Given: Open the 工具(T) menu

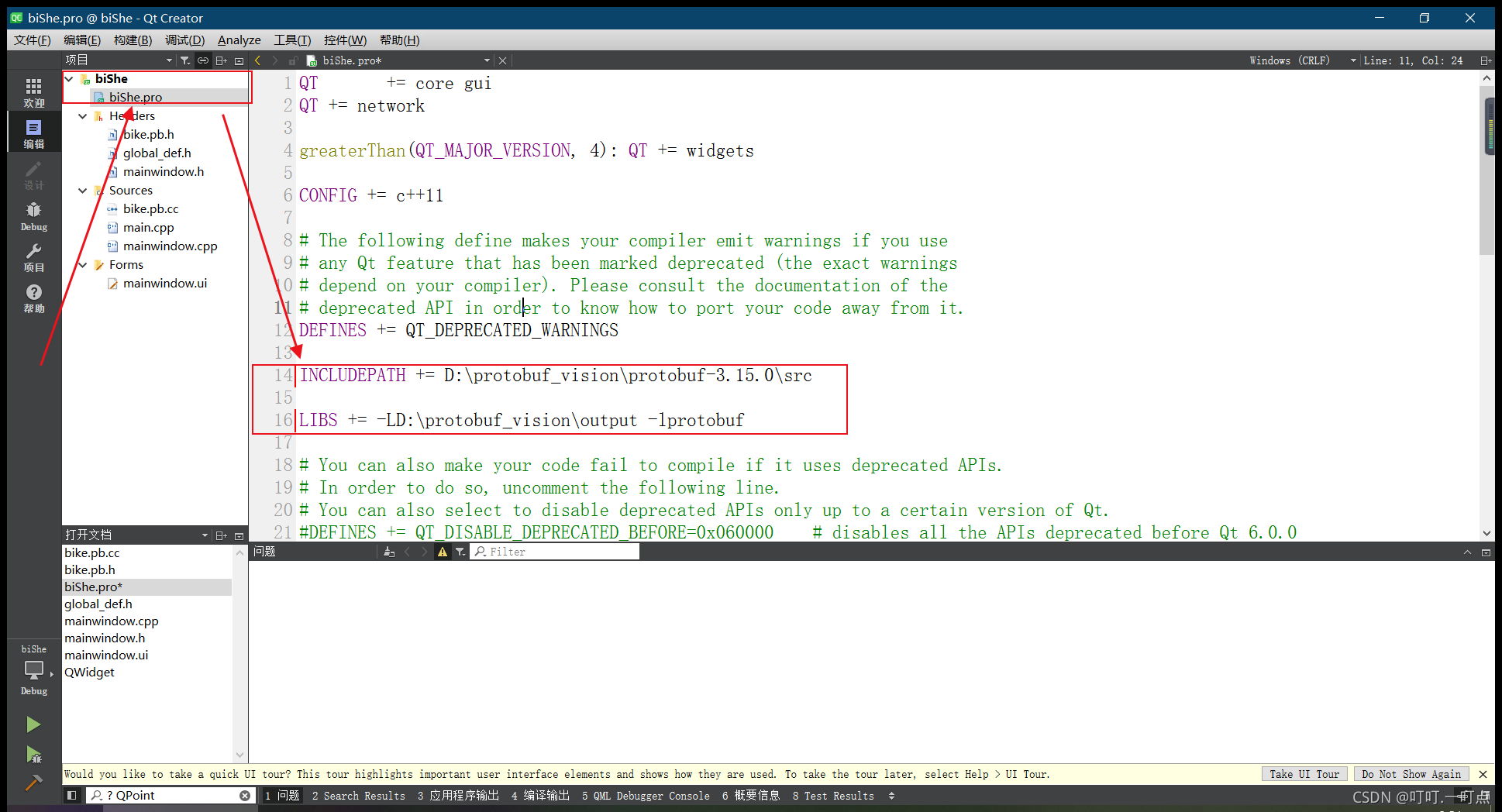Looking at the screenshot, I should (292, 40).
